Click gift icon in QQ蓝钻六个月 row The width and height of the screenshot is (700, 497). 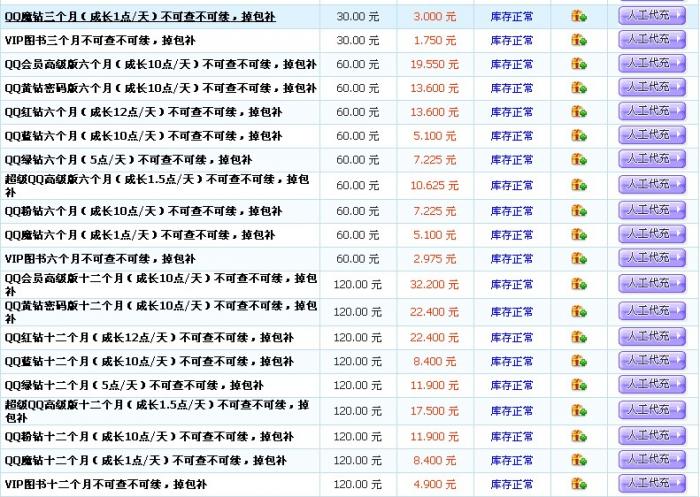579,136
